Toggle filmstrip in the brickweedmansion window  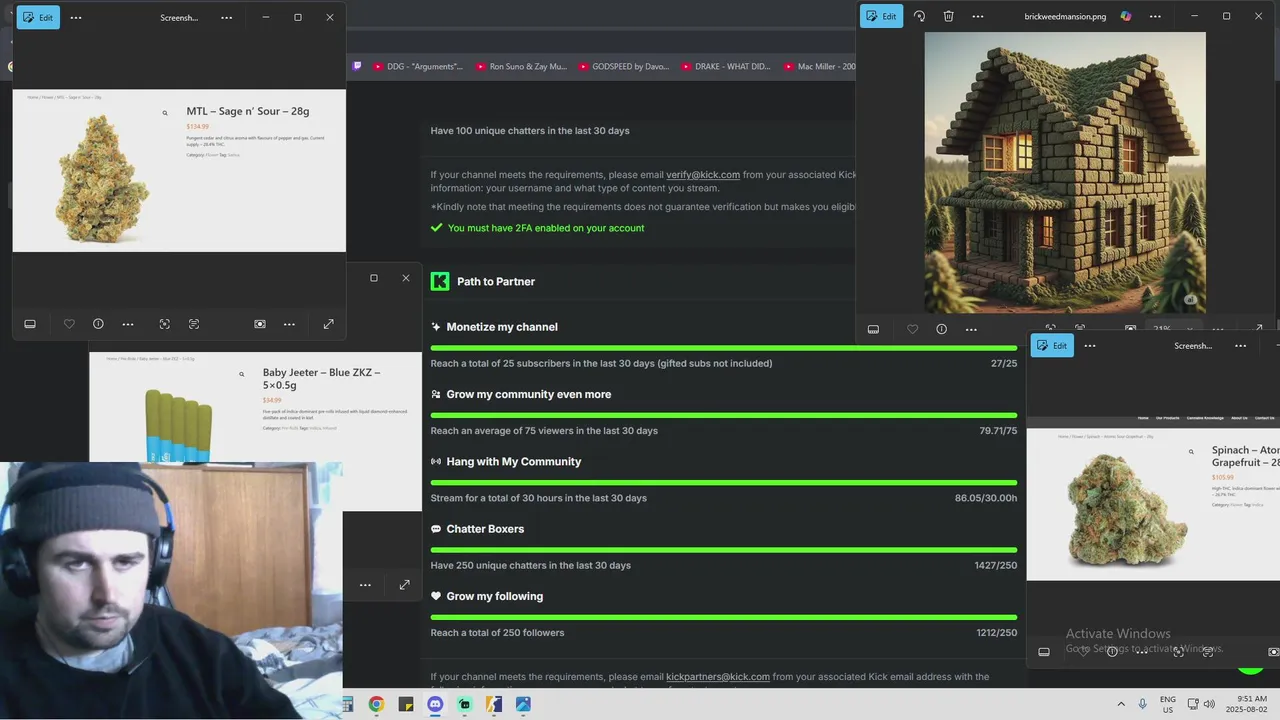point(873,329)
